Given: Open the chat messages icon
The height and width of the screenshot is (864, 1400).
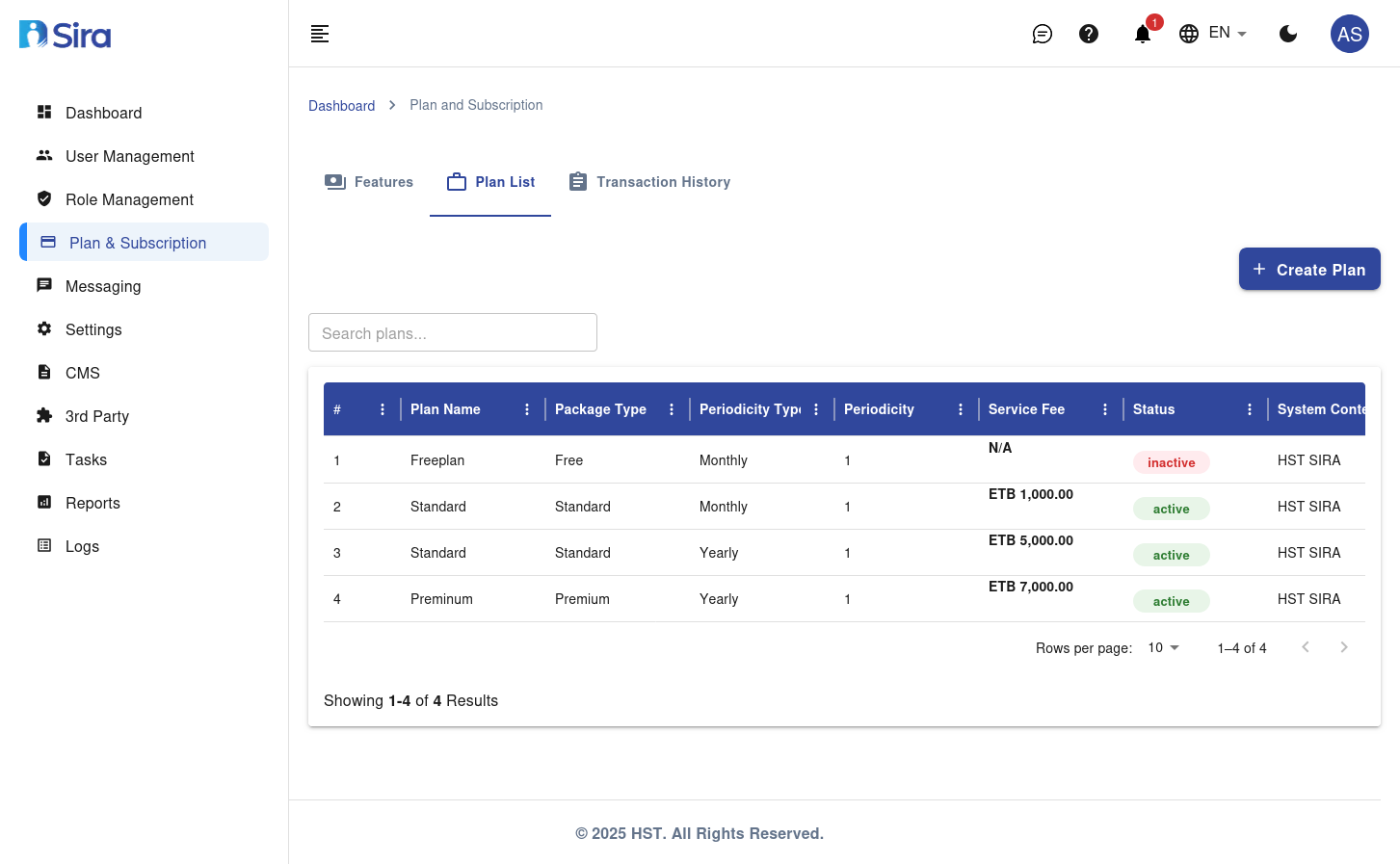Looking at the screenshot, I should (1043, 33).
